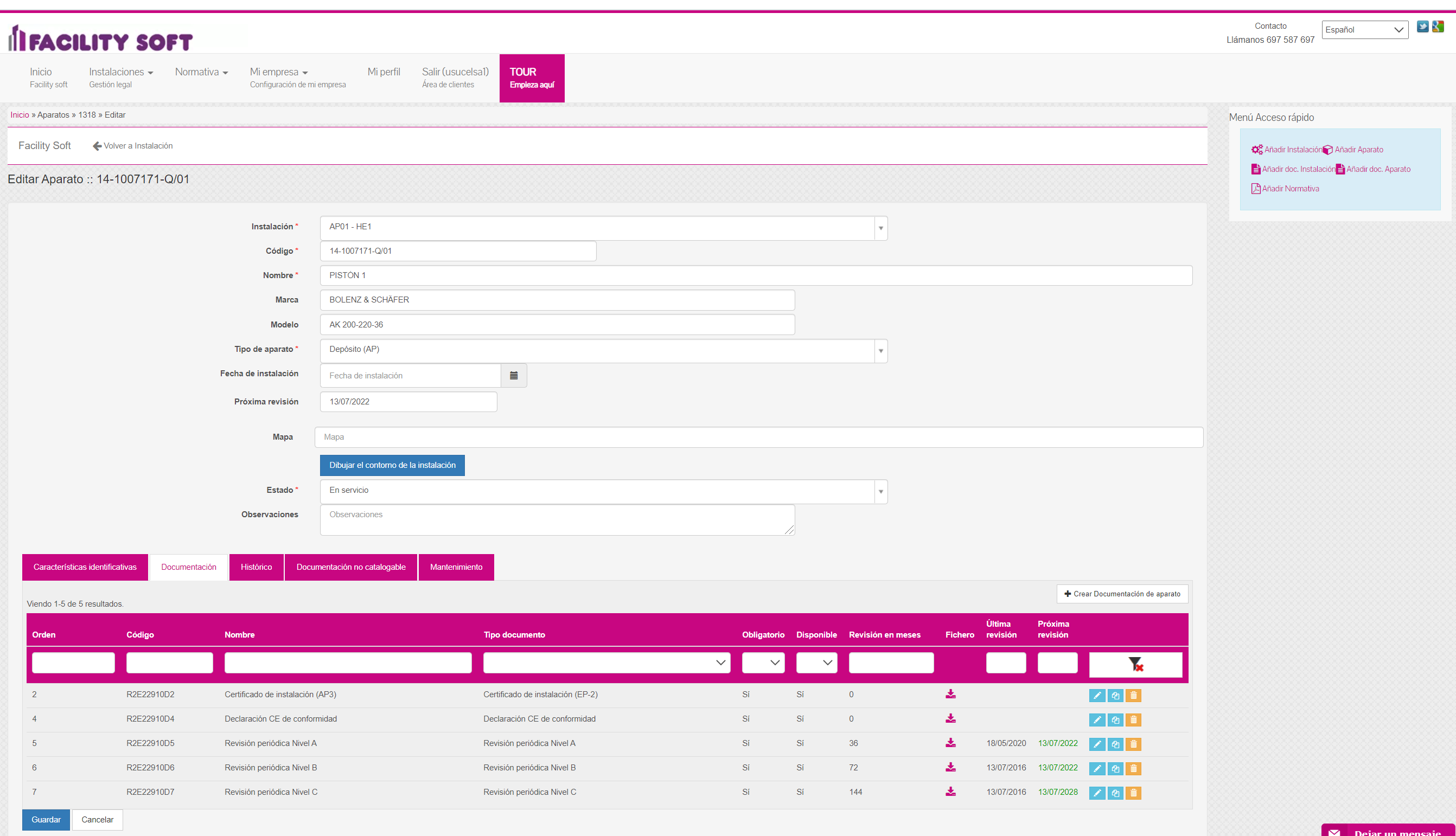Open the Fecha de instalación calendar picker
The image size is (1456, 836).
point(514,376)
